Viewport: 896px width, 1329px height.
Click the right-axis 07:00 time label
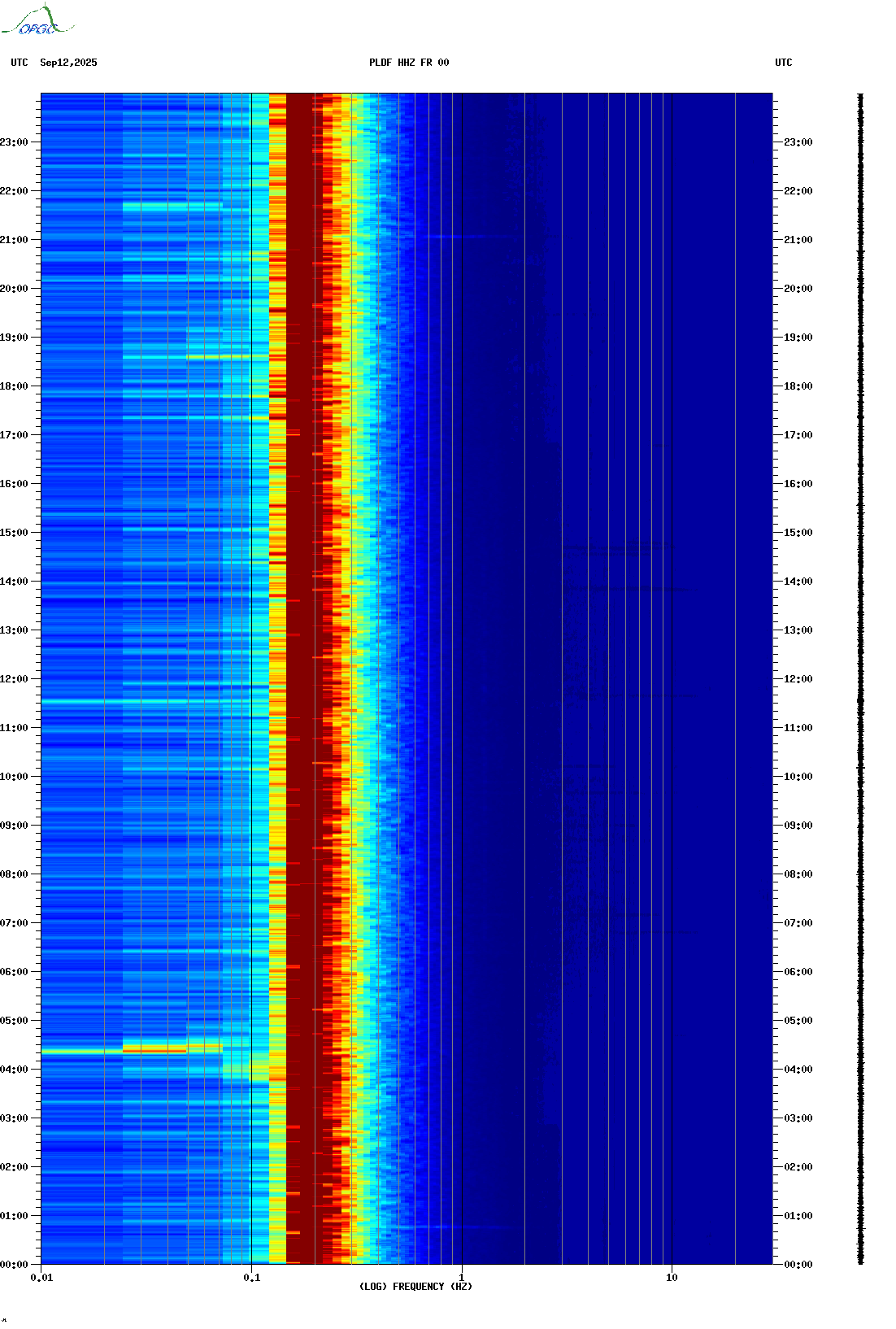(x=798, y=923)
